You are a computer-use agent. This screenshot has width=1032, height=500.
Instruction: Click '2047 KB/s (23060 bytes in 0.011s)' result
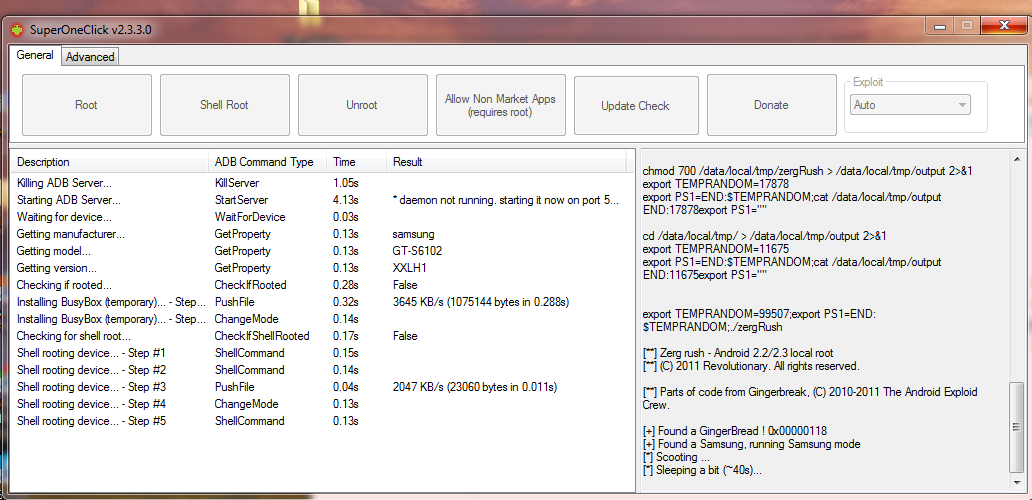(x=475, y=387)
